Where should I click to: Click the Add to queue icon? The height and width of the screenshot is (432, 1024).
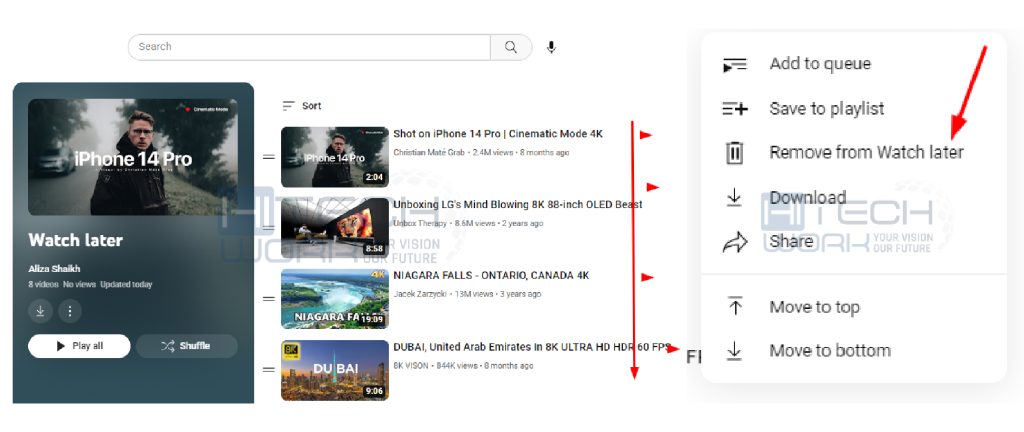[735, 65]
